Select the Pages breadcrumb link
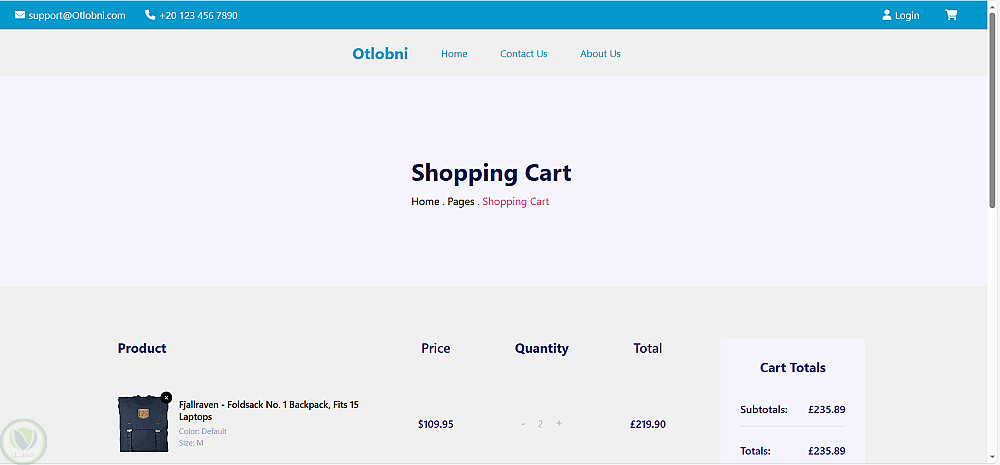The image size is (1000, 465). 461,202
